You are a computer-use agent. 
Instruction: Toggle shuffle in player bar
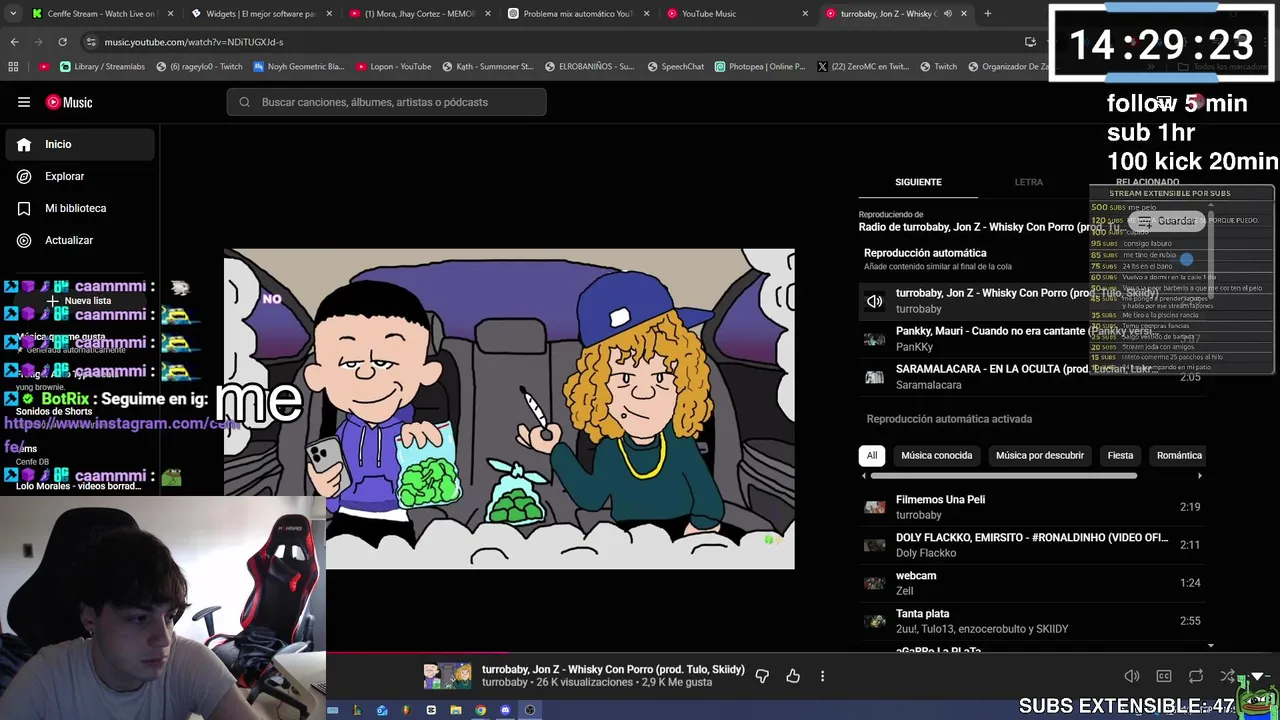click(1227, 676)
